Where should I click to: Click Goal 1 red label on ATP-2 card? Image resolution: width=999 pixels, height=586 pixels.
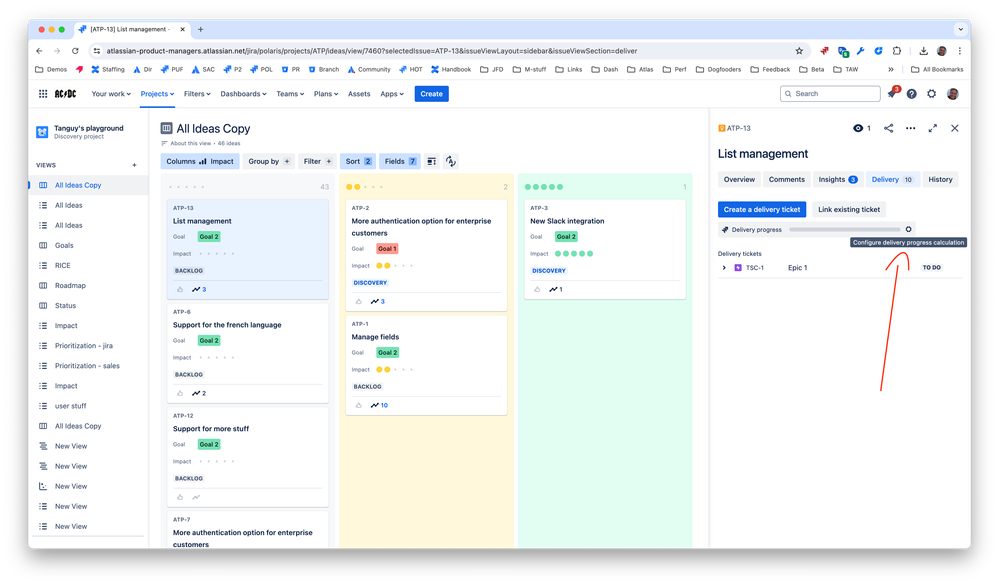coord(387,248)
